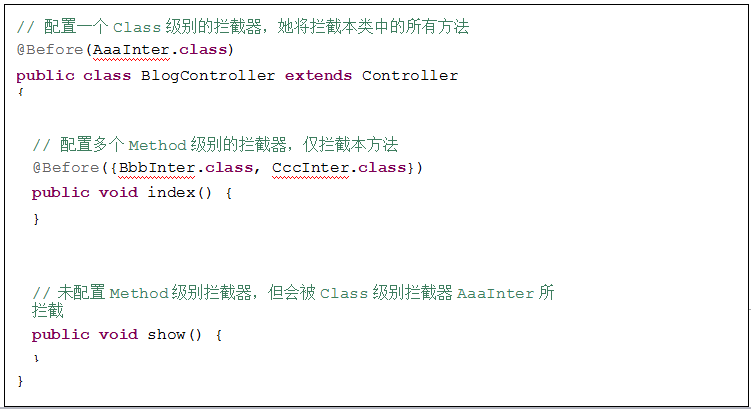The height and width of the screenshot is (409, 751).
Task: Click the comment about multiple Method-level interceptors
Action: click(216, 145)
